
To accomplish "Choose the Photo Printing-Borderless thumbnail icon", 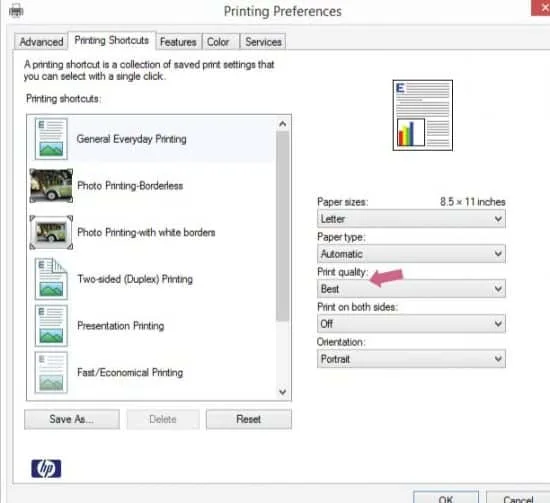I will [x=51, y=186].
